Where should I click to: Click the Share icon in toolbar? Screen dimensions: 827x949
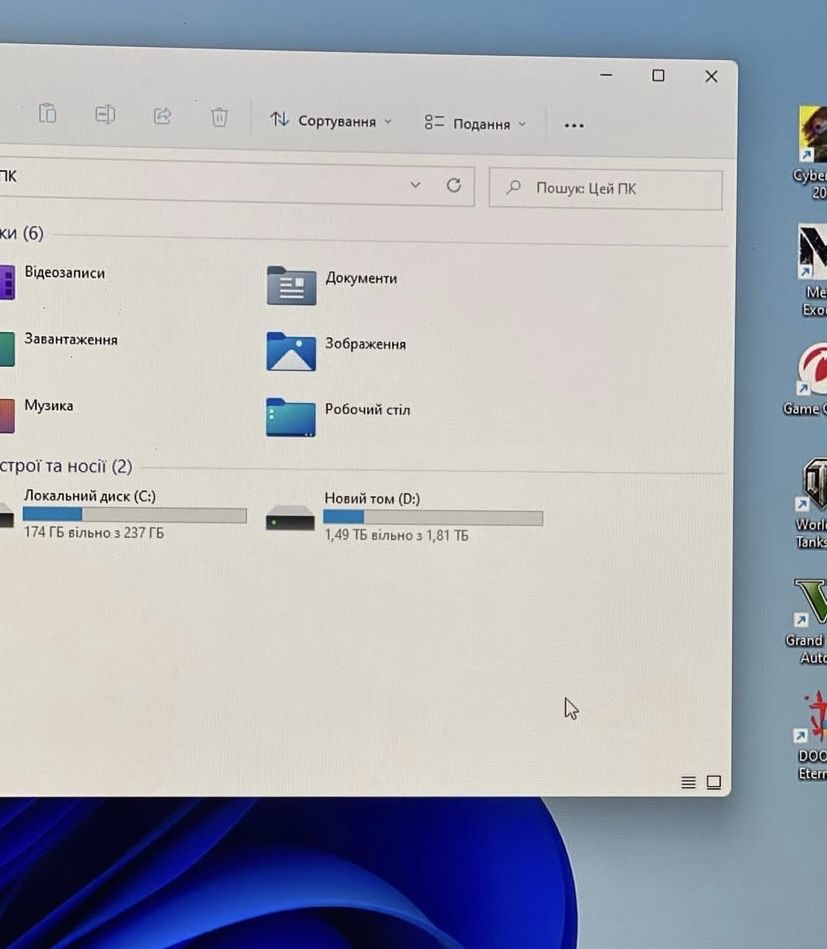(x=162, y=116)
